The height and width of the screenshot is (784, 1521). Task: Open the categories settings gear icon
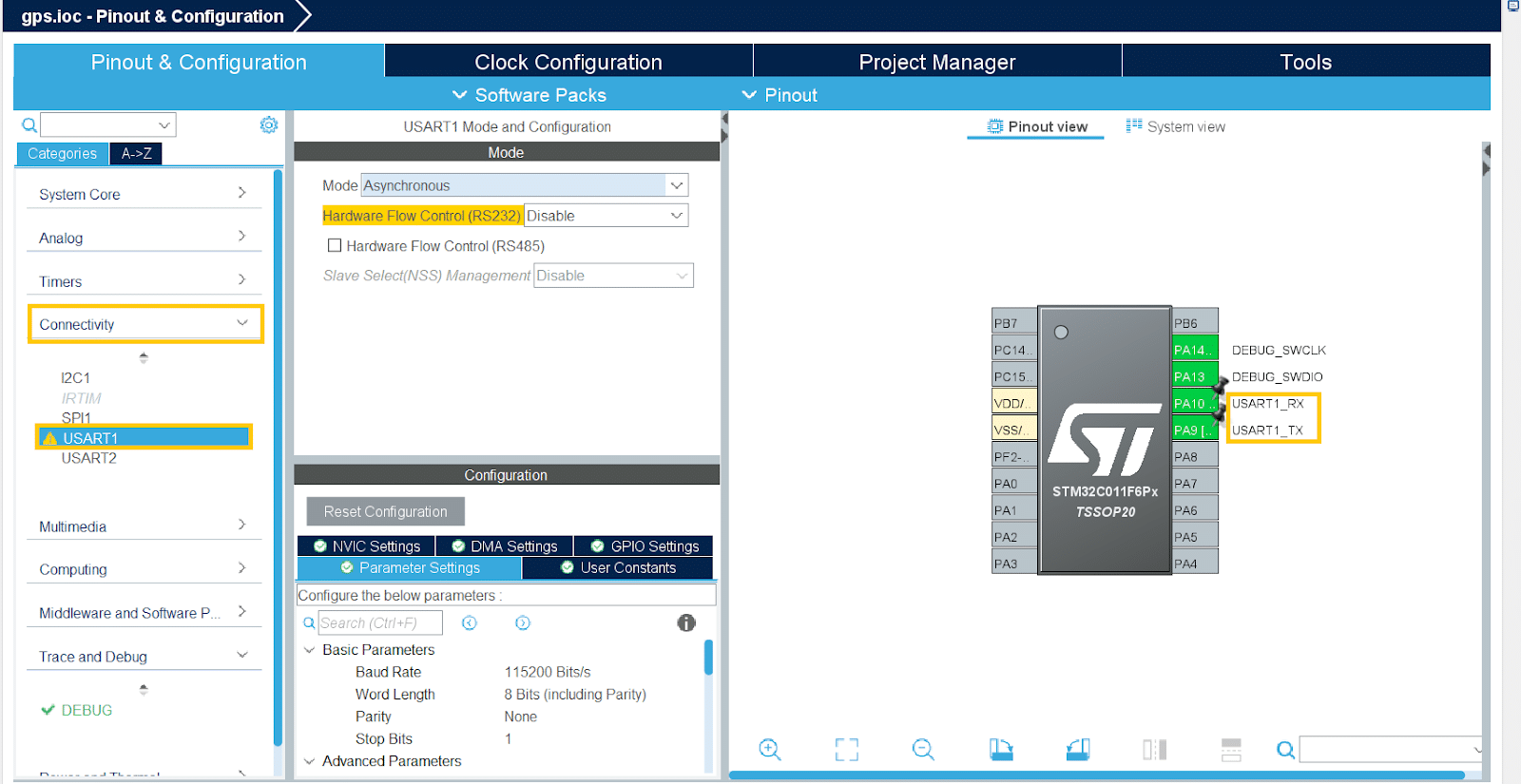click(269, 125)
